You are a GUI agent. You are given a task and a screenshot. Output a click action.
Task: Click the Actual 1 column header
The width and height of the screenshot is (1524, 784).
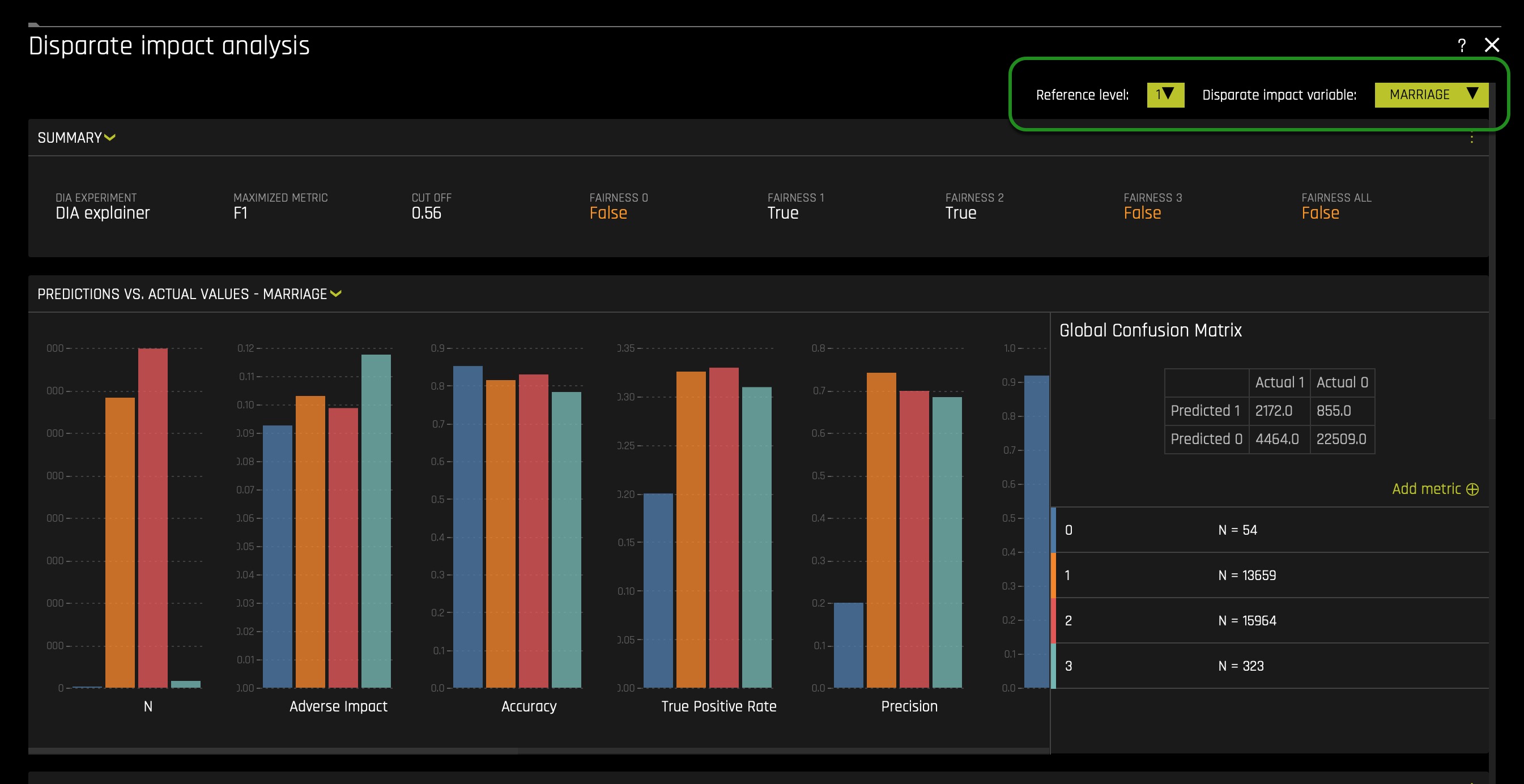click(x=1279, y=382)
